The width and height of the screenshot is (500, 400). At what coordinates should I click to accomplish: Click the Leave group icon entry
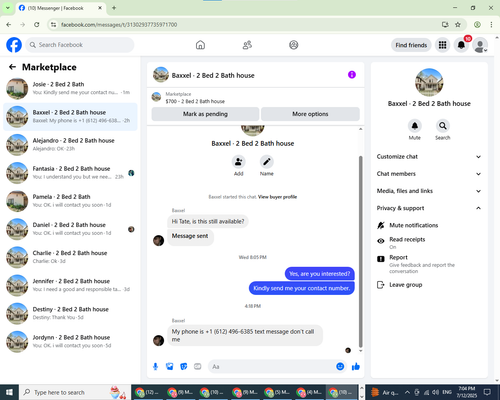click(381, 285)
